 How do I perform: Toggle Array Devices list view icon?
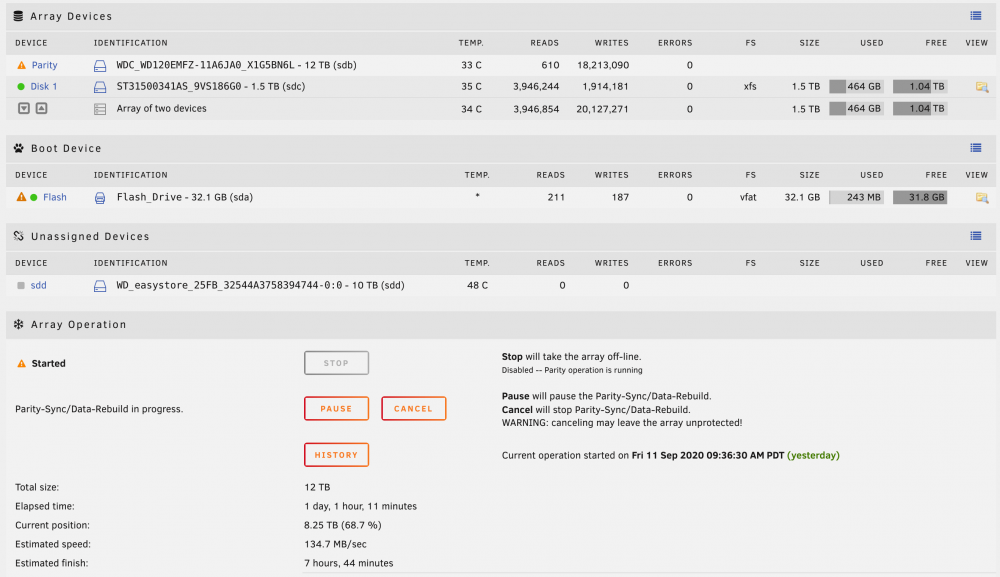[x=976, y=16]
